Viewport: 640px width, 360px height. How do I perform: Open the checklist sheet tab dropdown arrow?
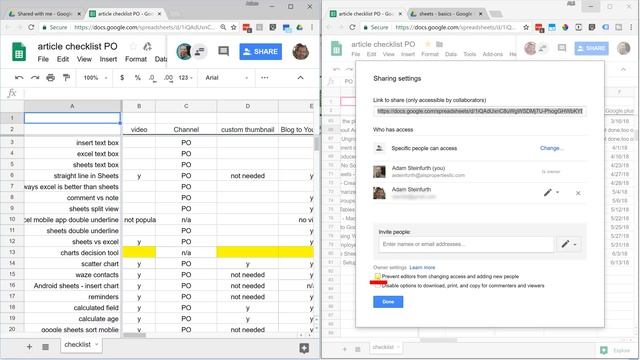[x=97, y=344]
